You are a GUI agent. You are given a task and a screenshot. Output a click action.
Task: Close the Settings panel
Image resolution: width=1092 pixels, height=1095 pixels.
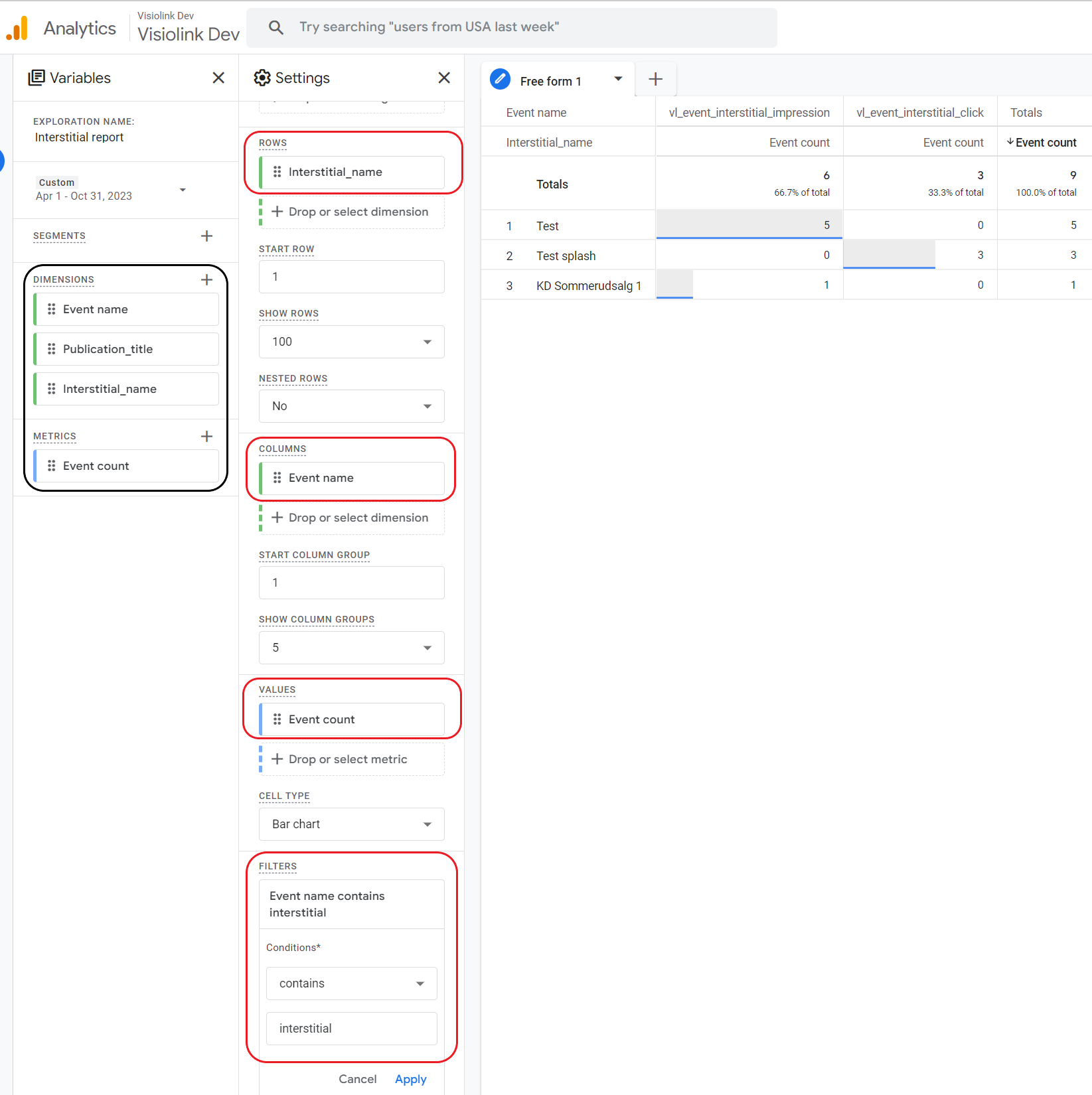pos(444,78)
